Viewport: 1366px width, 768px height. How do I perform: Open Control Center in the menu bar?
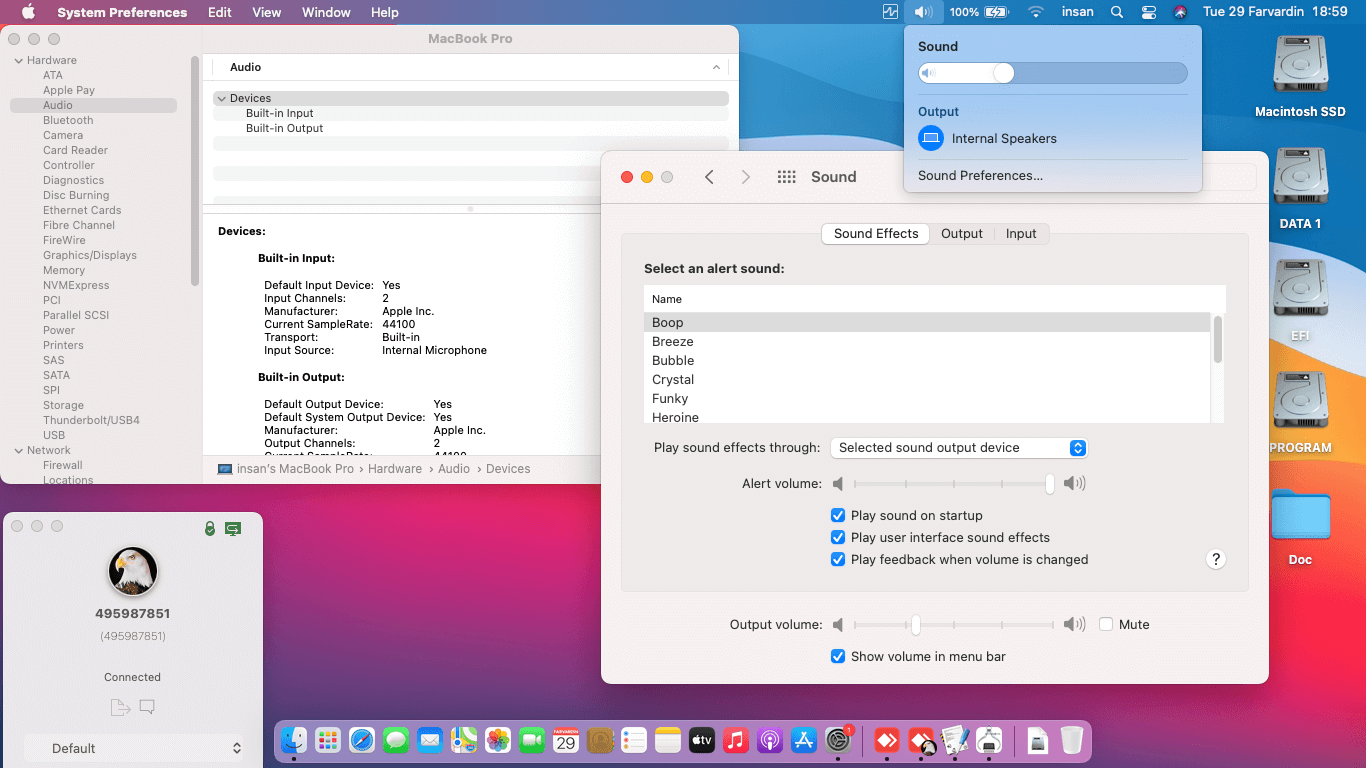[1148, 12]
